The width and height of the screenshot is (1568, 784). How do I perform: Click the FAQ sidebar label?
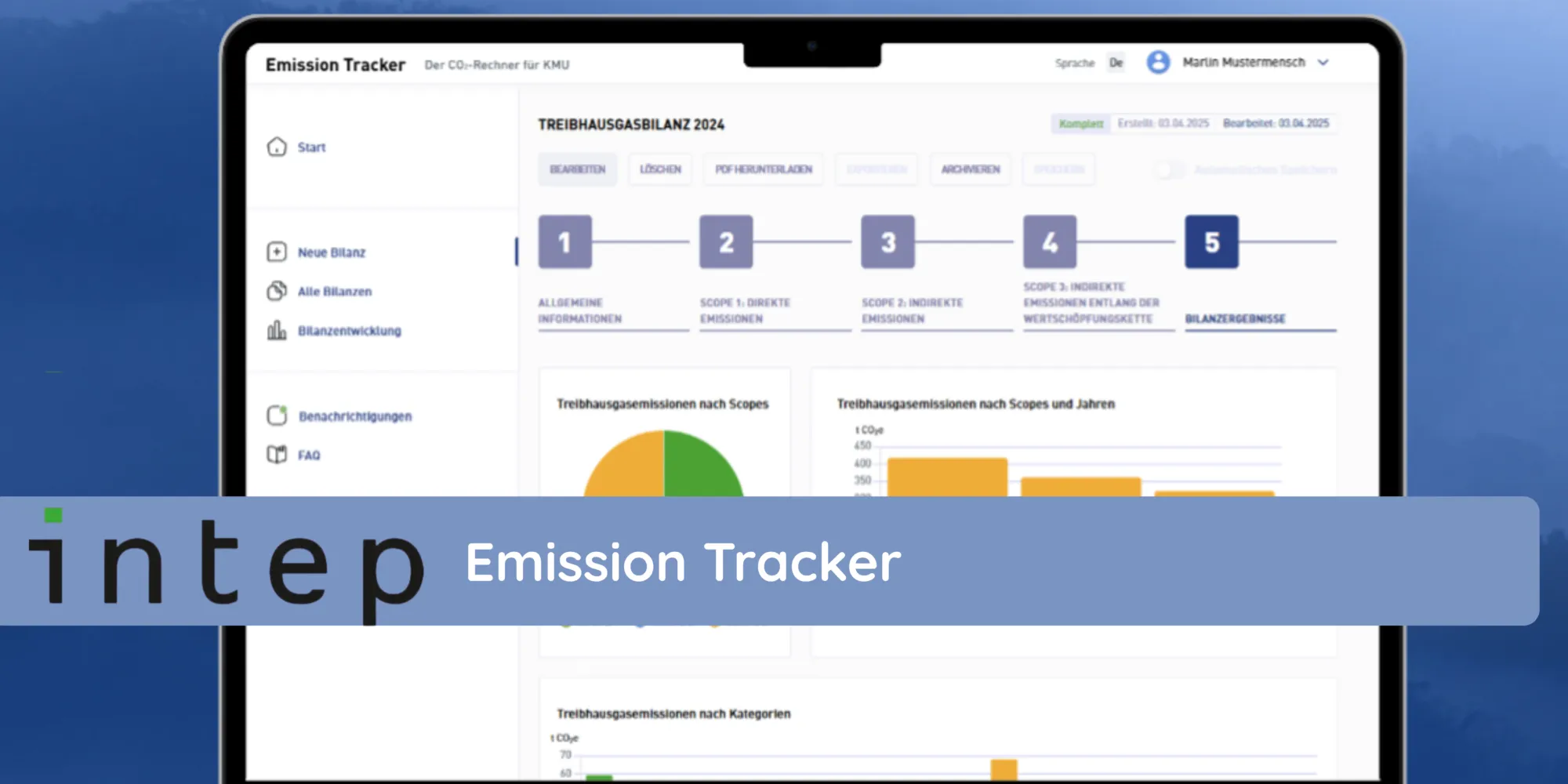coord(309,456)
